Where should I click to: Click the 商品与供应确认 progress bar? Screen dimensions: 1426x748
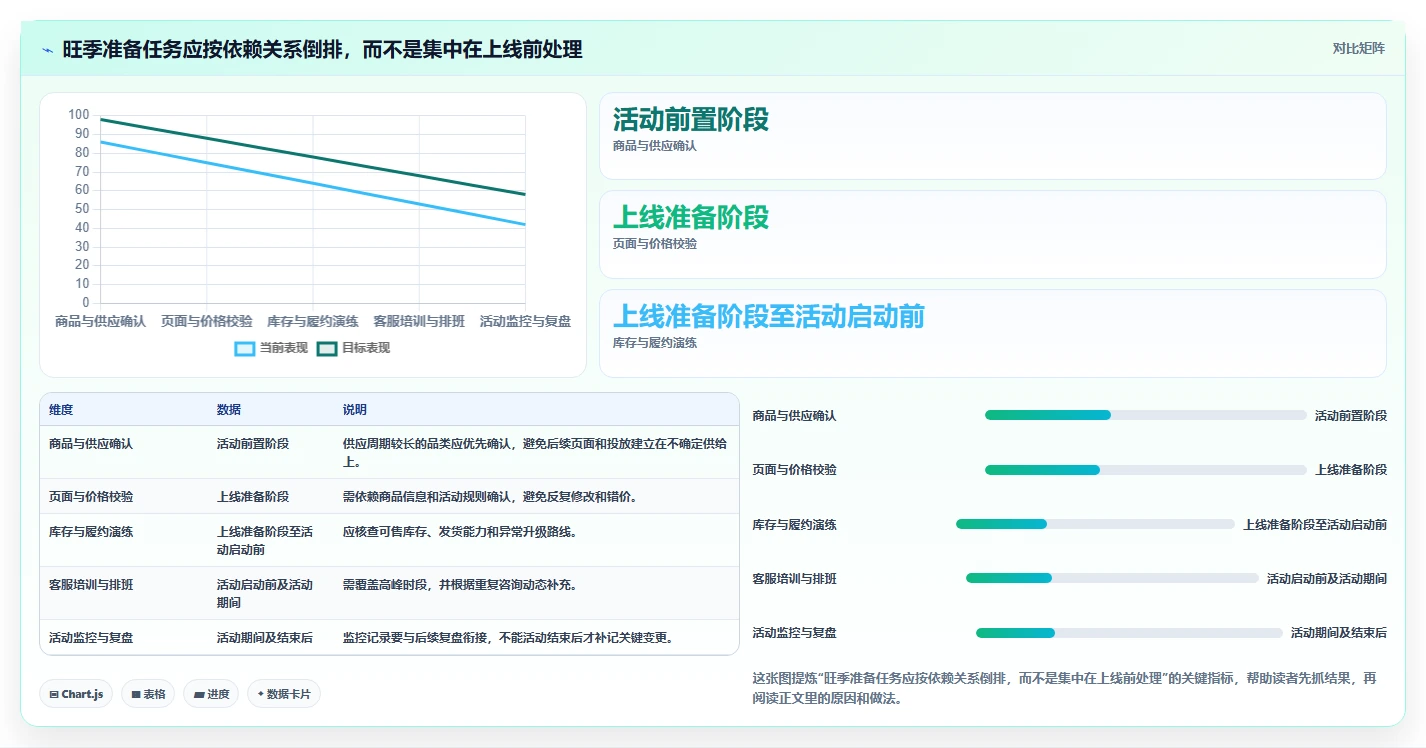(x=1145, y=415)
